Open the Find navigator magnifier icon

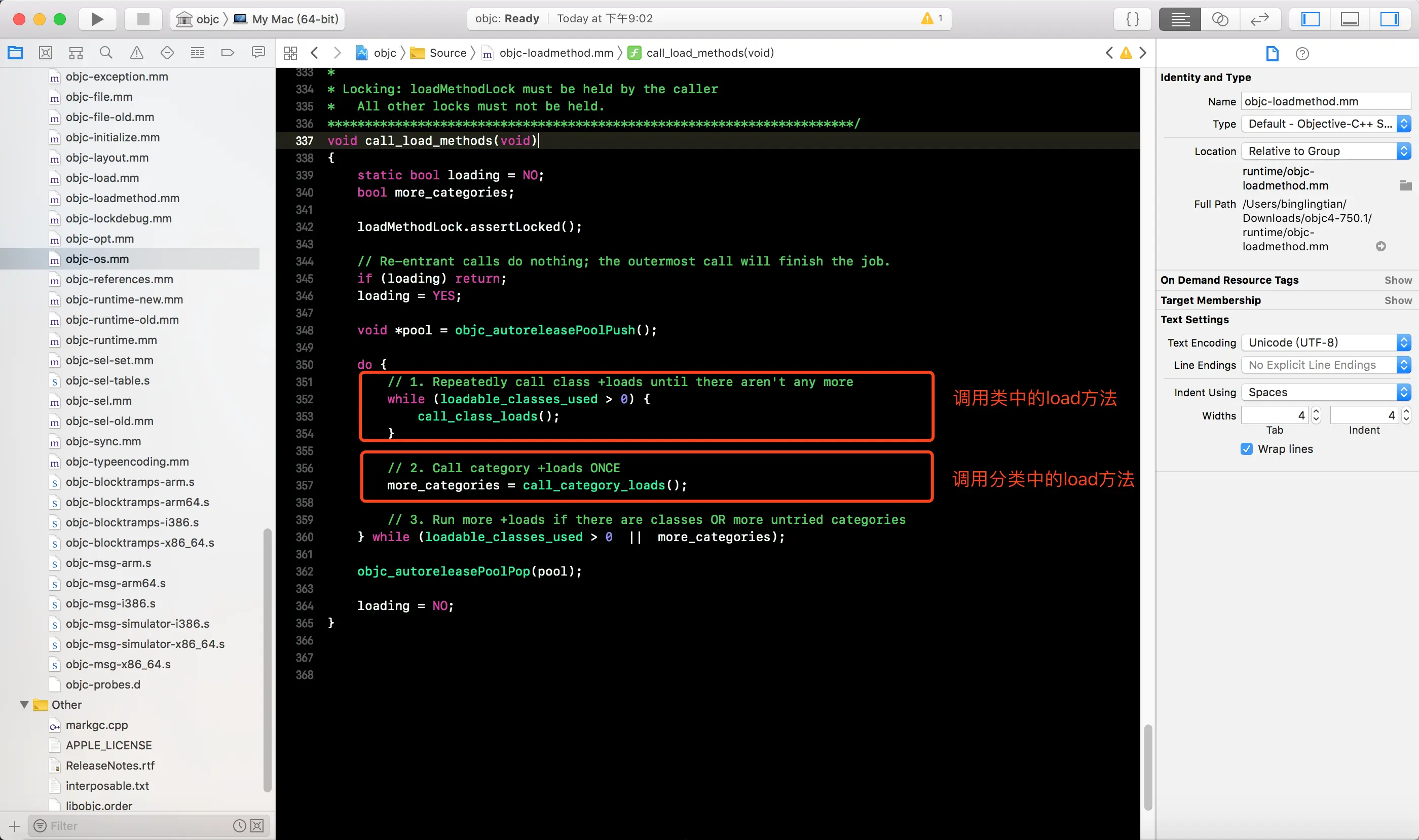pyautogui.click(x=106, y=53)
